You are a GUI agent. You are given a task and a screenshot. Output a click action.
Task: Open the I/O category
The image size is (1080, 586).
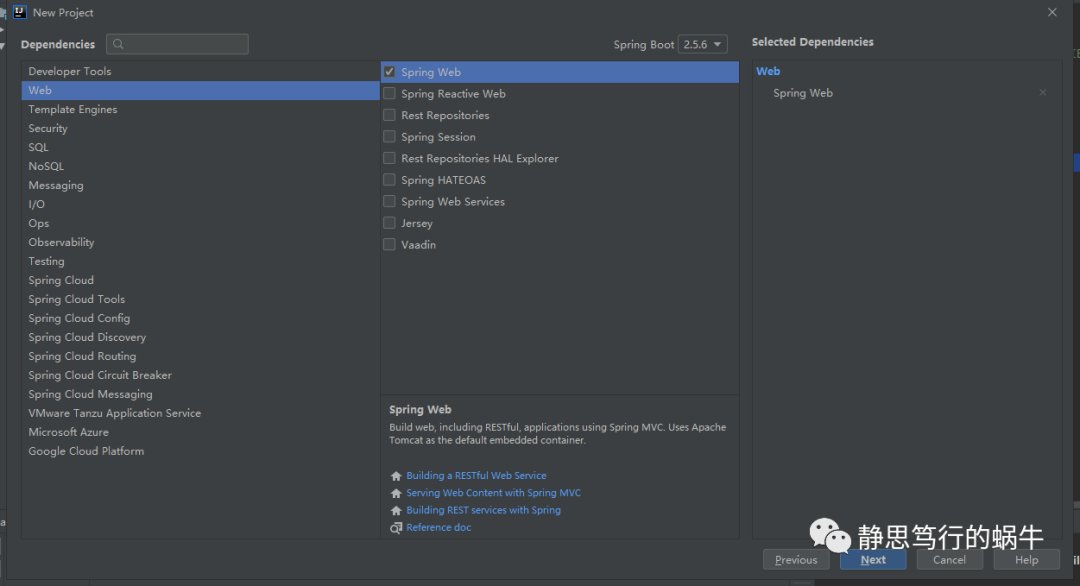tap(200, 205)
